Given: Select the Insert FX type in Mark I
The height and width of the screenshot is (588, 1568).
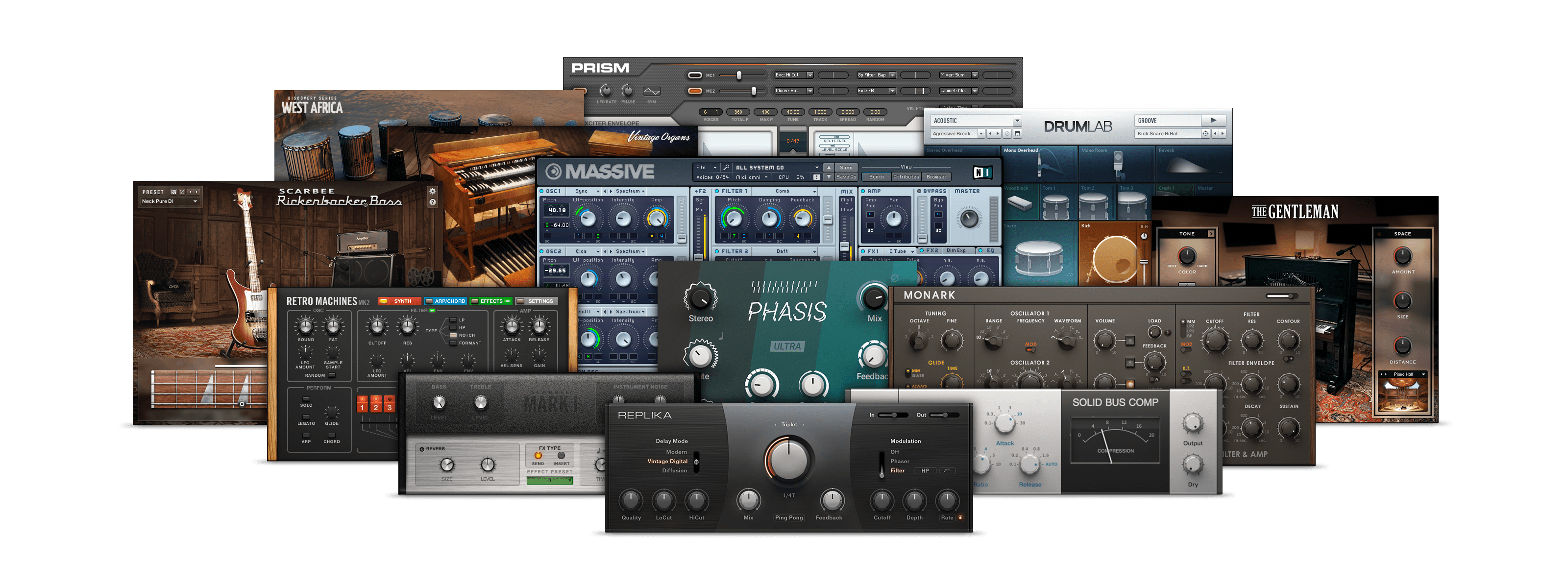Looking at the screenshot, I should pos(561,455).
